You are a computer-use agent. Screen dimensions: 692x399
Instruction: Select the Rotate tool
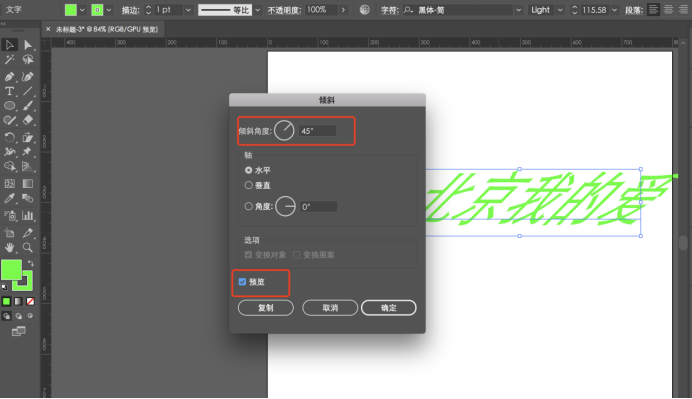[9, 137]
